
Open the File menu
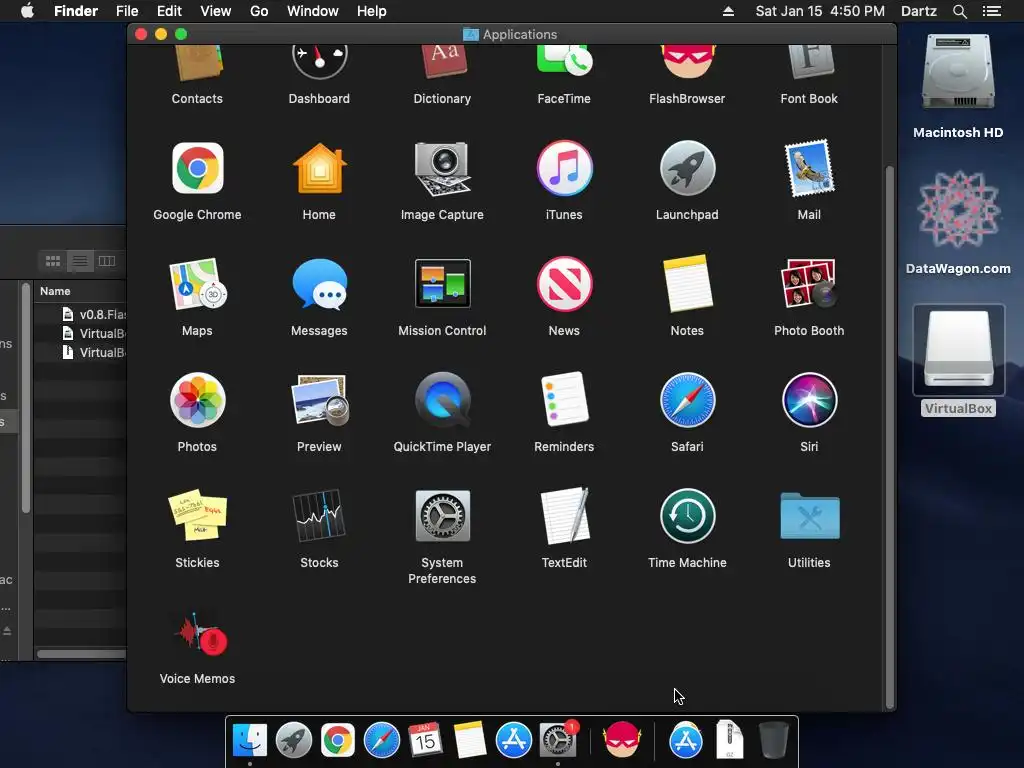127,11
